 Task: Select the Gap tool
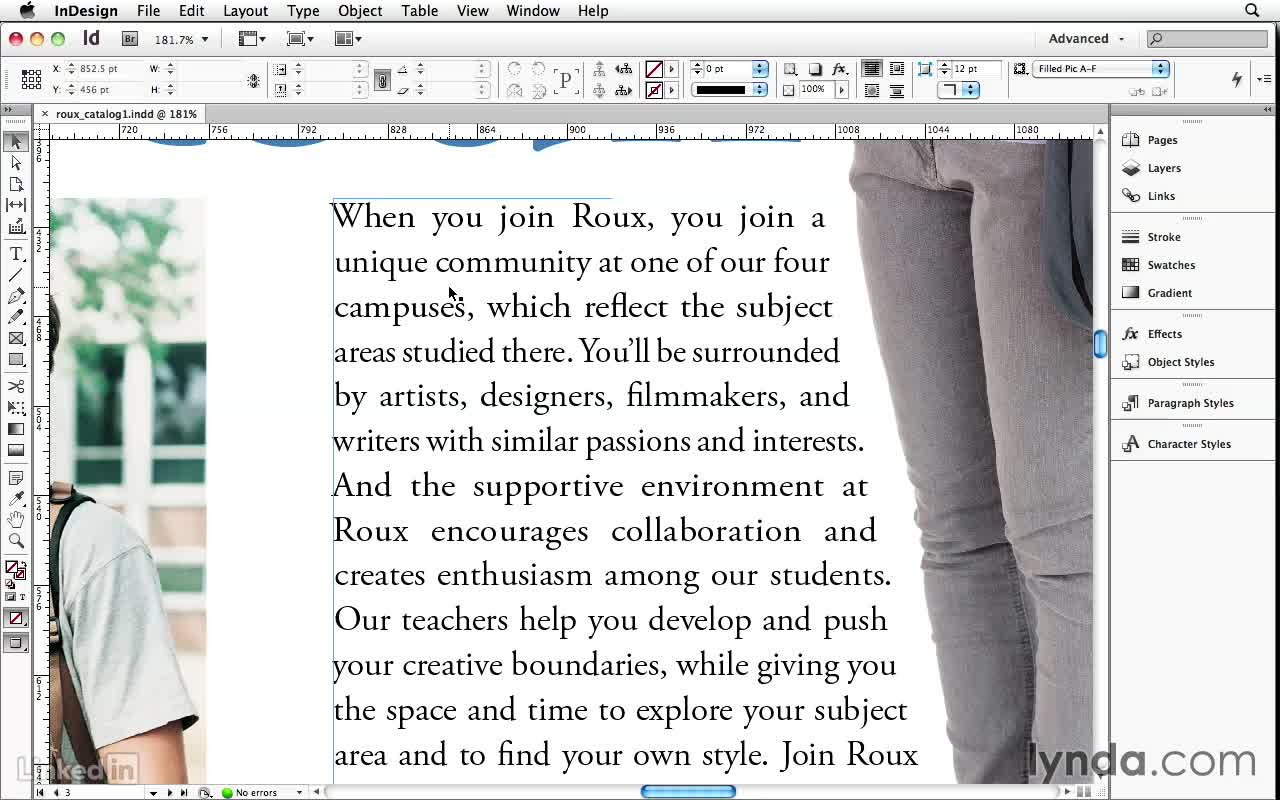[16, 205]
